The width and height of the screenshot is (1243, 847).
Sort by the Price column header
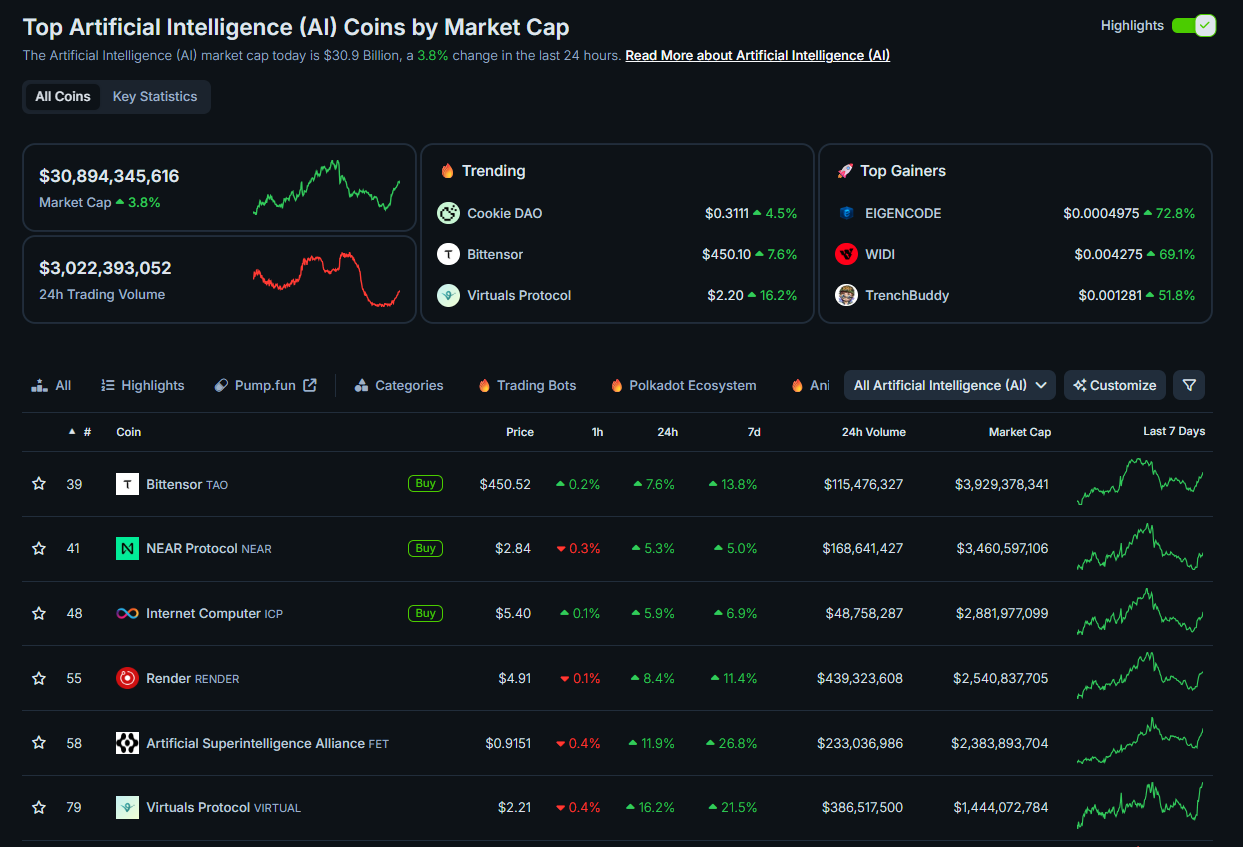tap(520, 432)
